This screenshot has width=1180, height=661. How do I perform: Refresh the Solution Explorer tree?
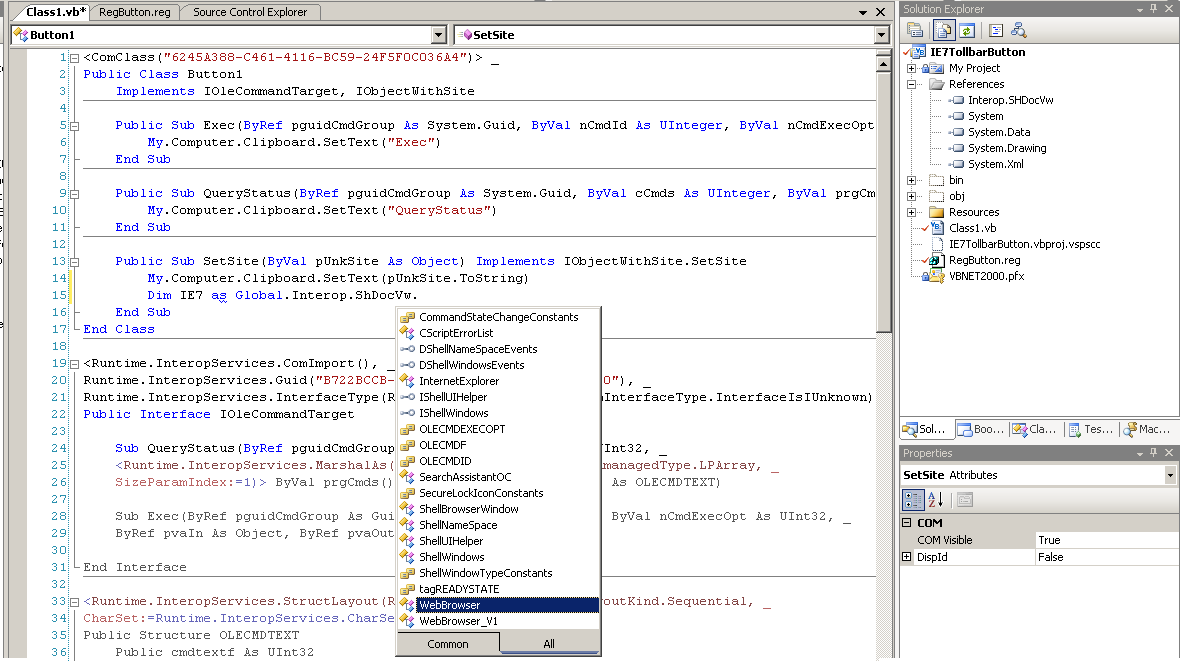coord(967,30)
